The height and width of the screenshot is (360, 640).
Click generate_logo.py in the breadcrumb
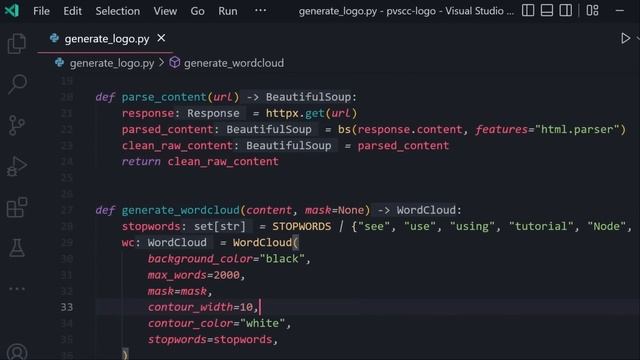click(x=112, y=63)
